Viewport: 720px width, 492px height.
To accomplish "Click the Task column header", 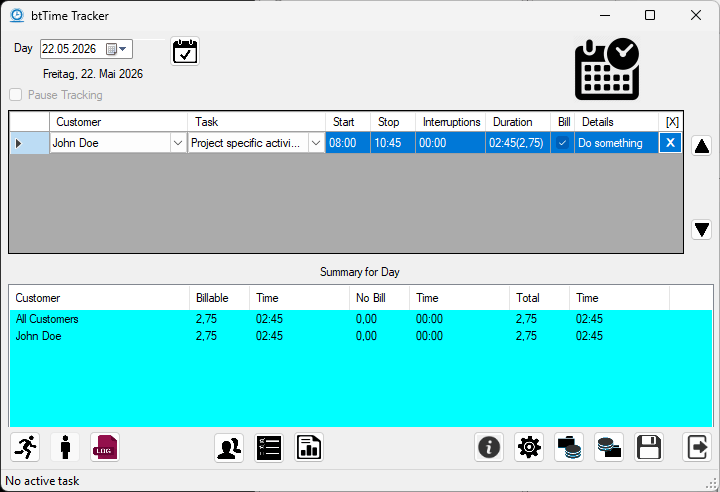I will tap(257, 122).
